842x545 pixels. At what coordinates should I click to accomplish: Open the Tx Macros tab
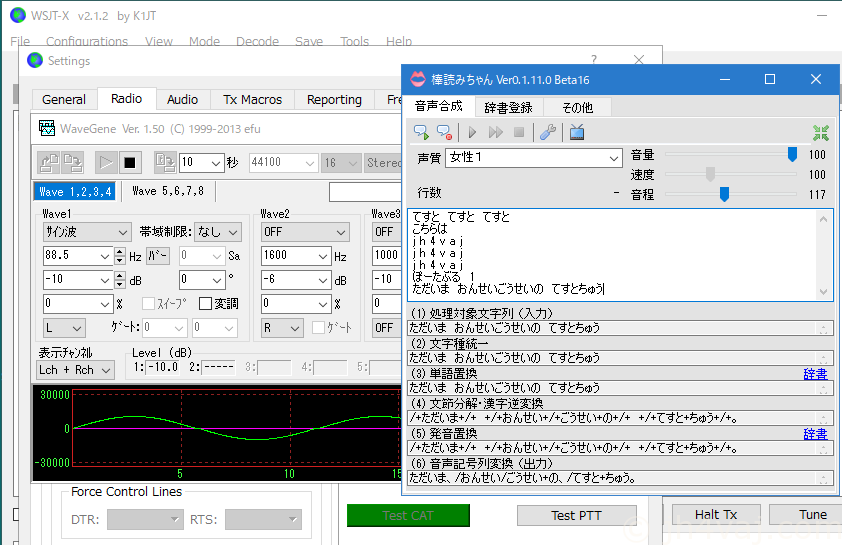pyautogui.click(x=252, y=100)
